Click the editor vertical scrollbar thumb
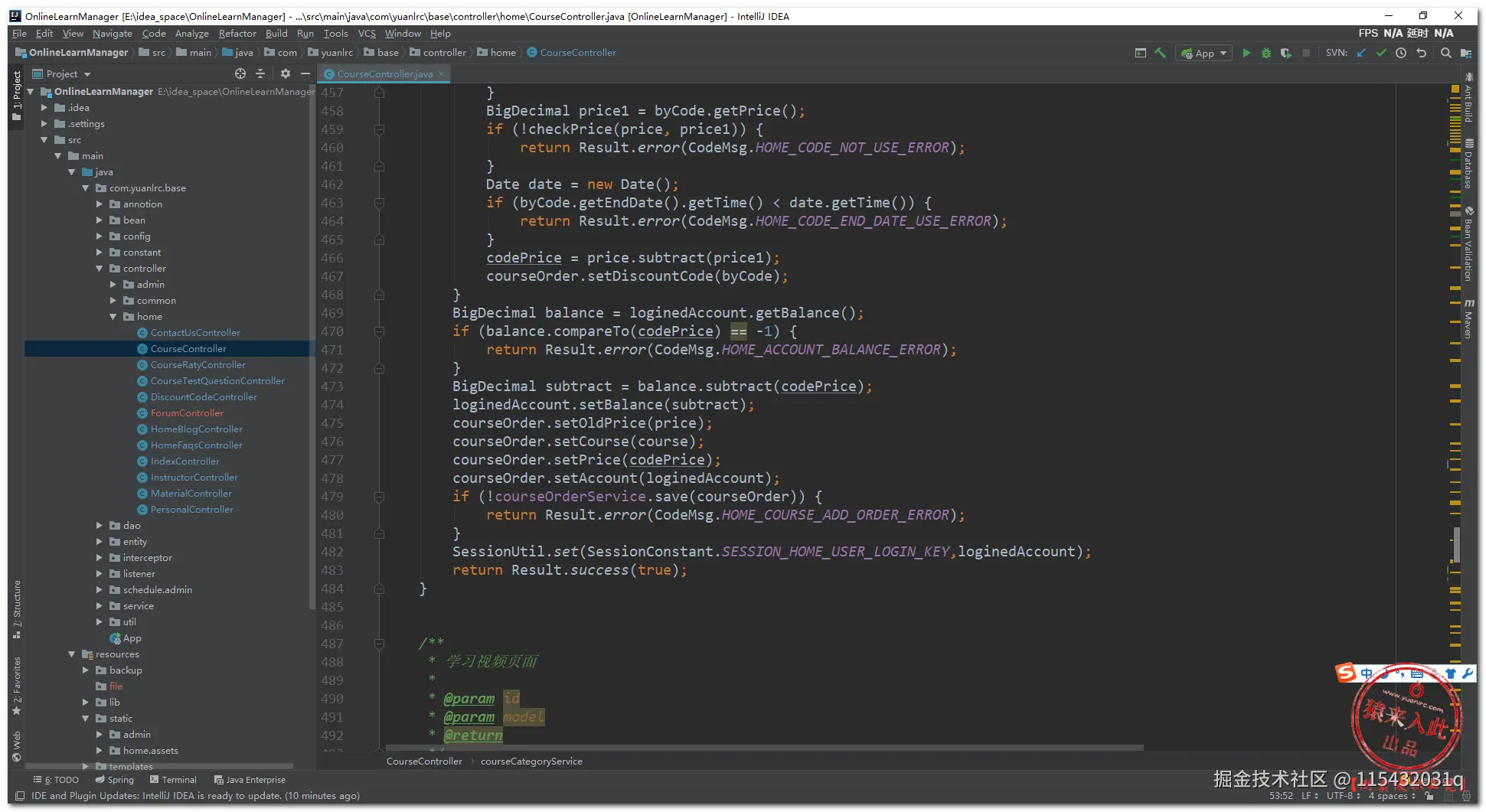This screenshot has height=812, width=1486. coord(1456,545)
